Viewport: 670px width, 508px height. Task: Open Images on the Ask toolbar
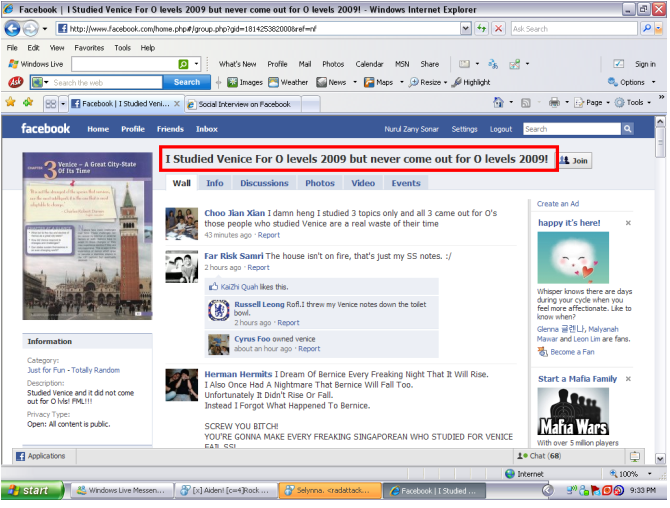click(244, 82)
